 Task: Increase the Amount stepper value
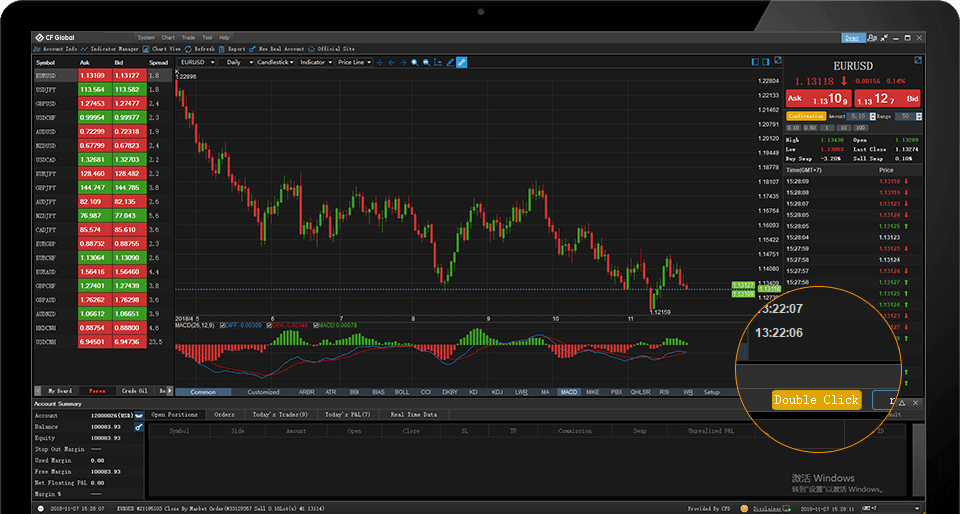pyautogui.click(x=873, y=114)
